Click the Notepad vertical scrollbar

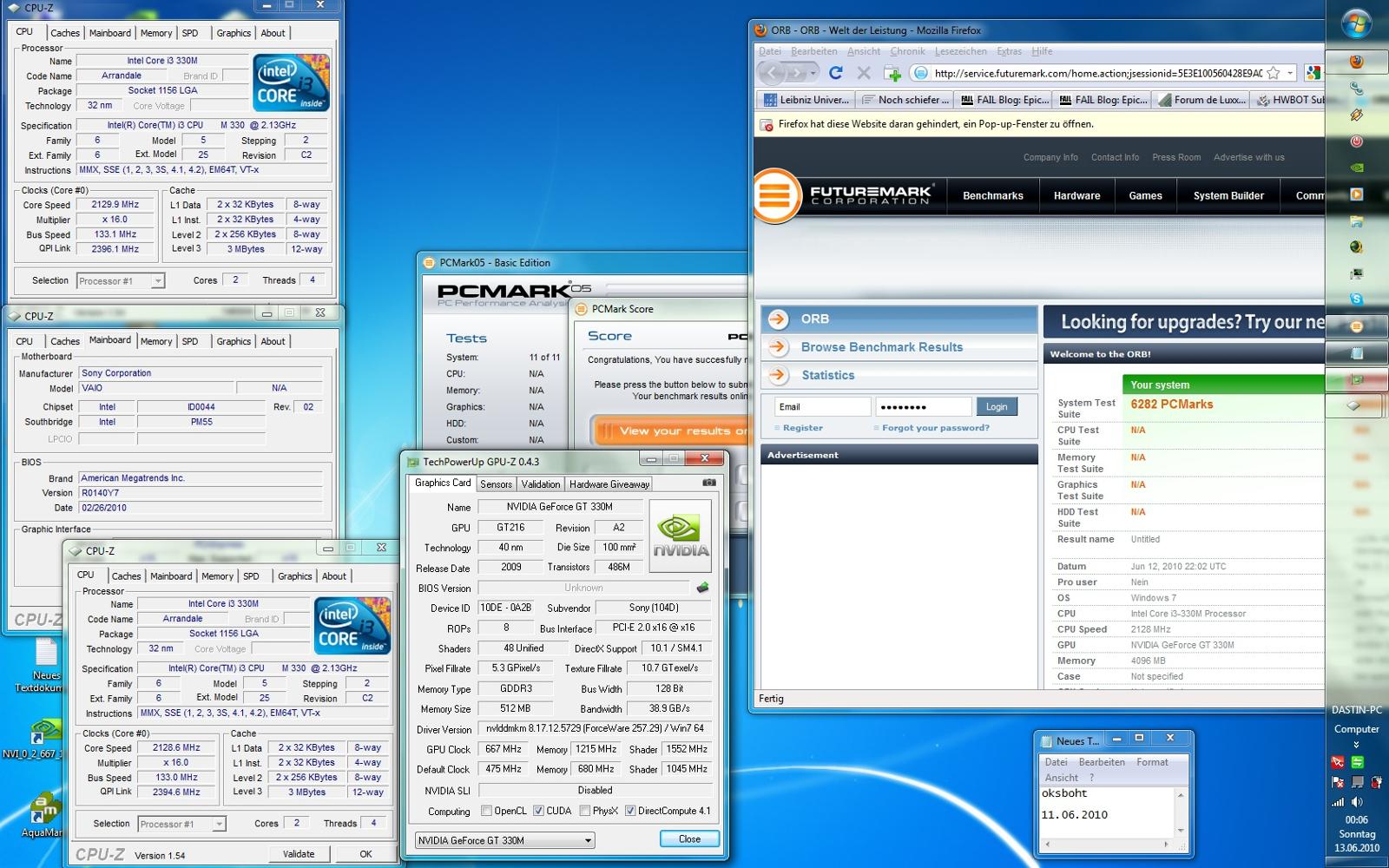(1180, 812)
